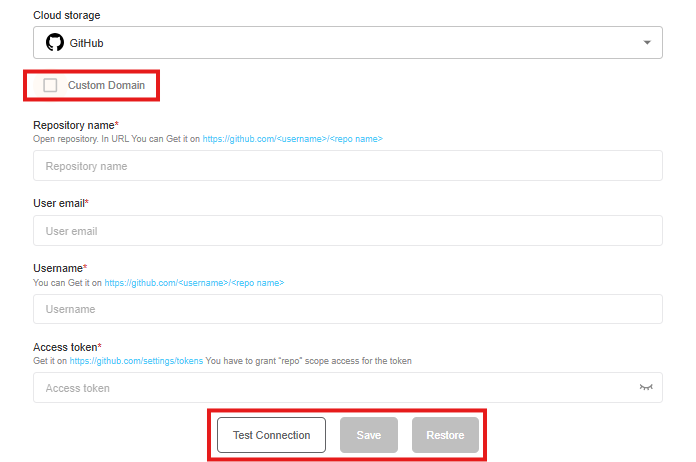Click the Cloud storage heading label
The image size is (696, 462).
click(66, 16)
